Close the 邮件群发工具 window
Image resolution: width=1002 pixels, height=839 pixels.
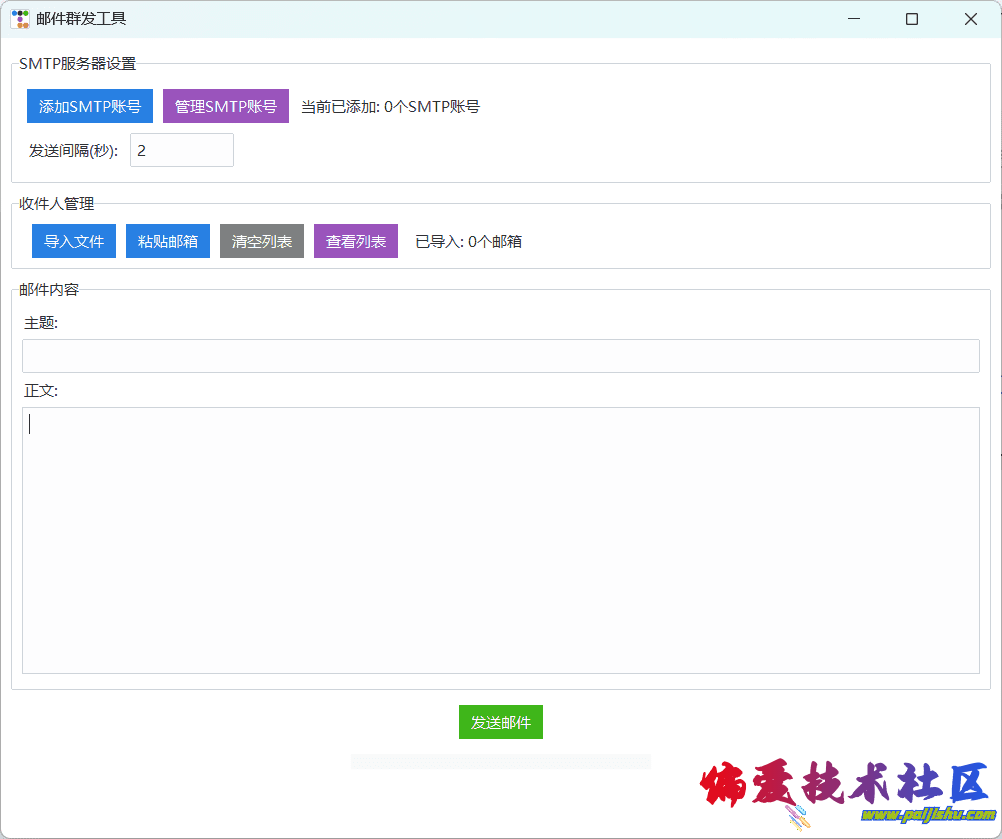pyautogui.click(x=971, y=19)
